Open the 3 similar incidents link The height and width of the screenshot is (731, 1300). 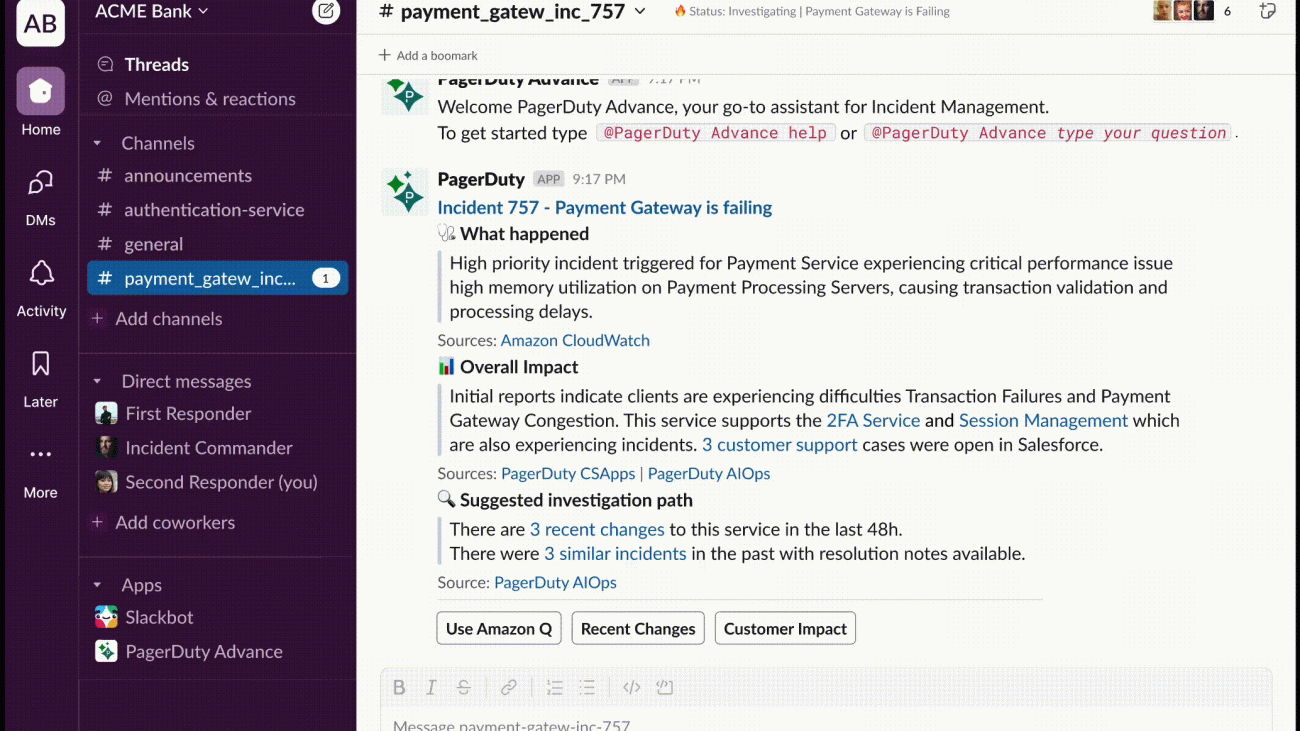(x=615, y=553)
